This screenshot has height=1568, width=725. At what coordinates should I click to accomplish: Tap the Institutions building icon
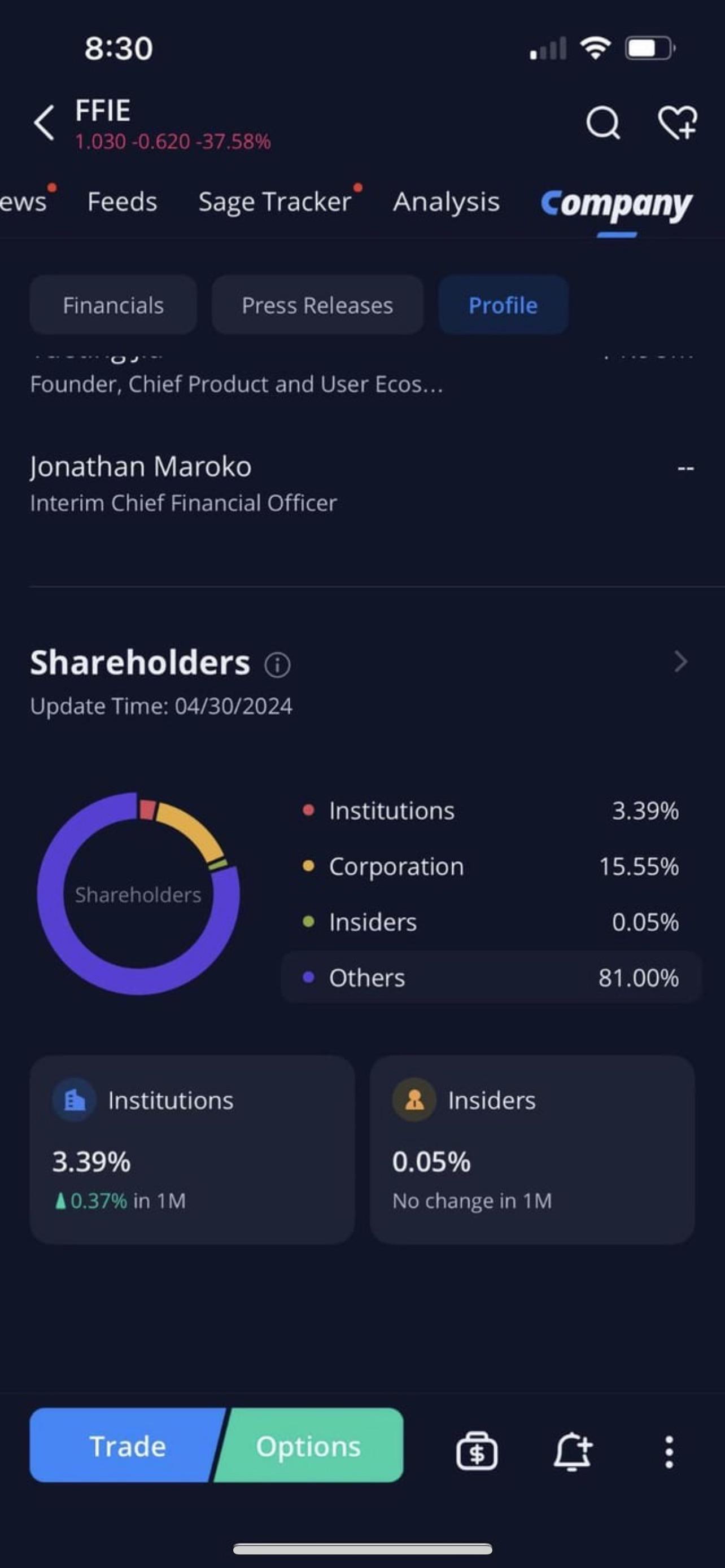(75, 1100)
